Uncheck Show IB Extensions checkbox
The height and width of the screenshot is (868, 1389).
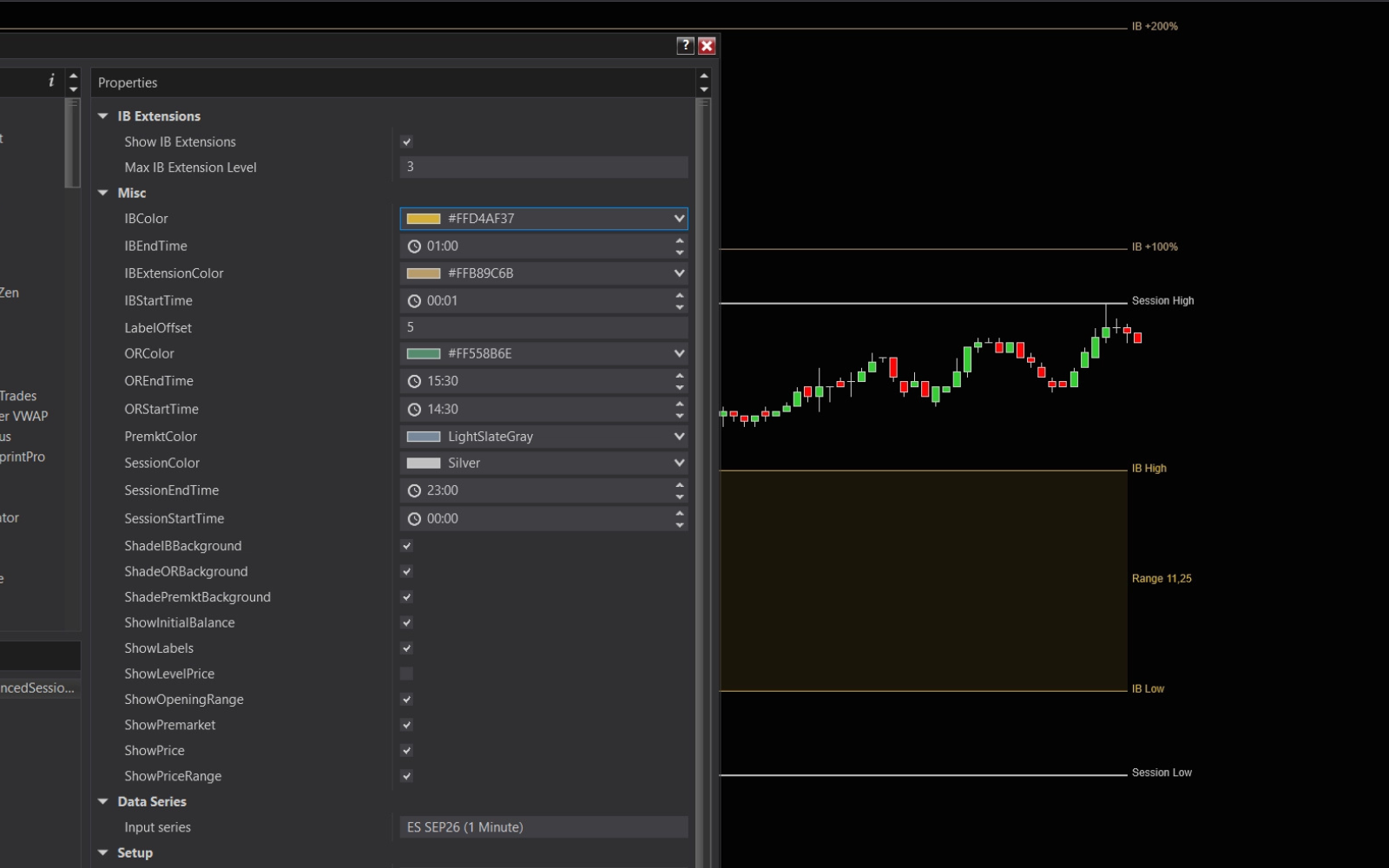(406, 141)
